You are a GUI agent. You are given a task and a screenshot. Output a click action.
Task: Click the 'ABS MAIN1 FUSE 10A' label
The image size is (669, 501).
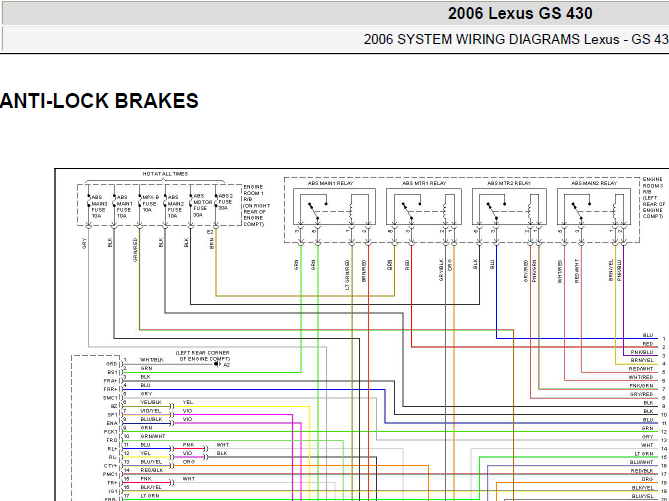[x=124, y=207]
